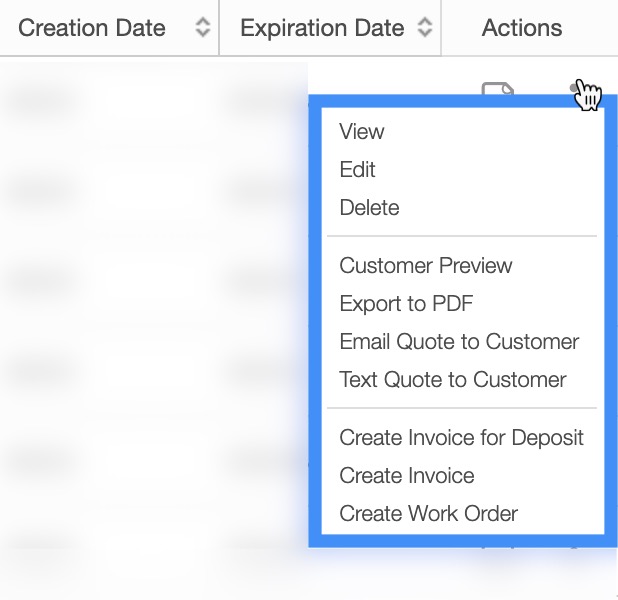618x600 pixels.
Task: Select Edit in the actions menu
Action: pos(358,169)
